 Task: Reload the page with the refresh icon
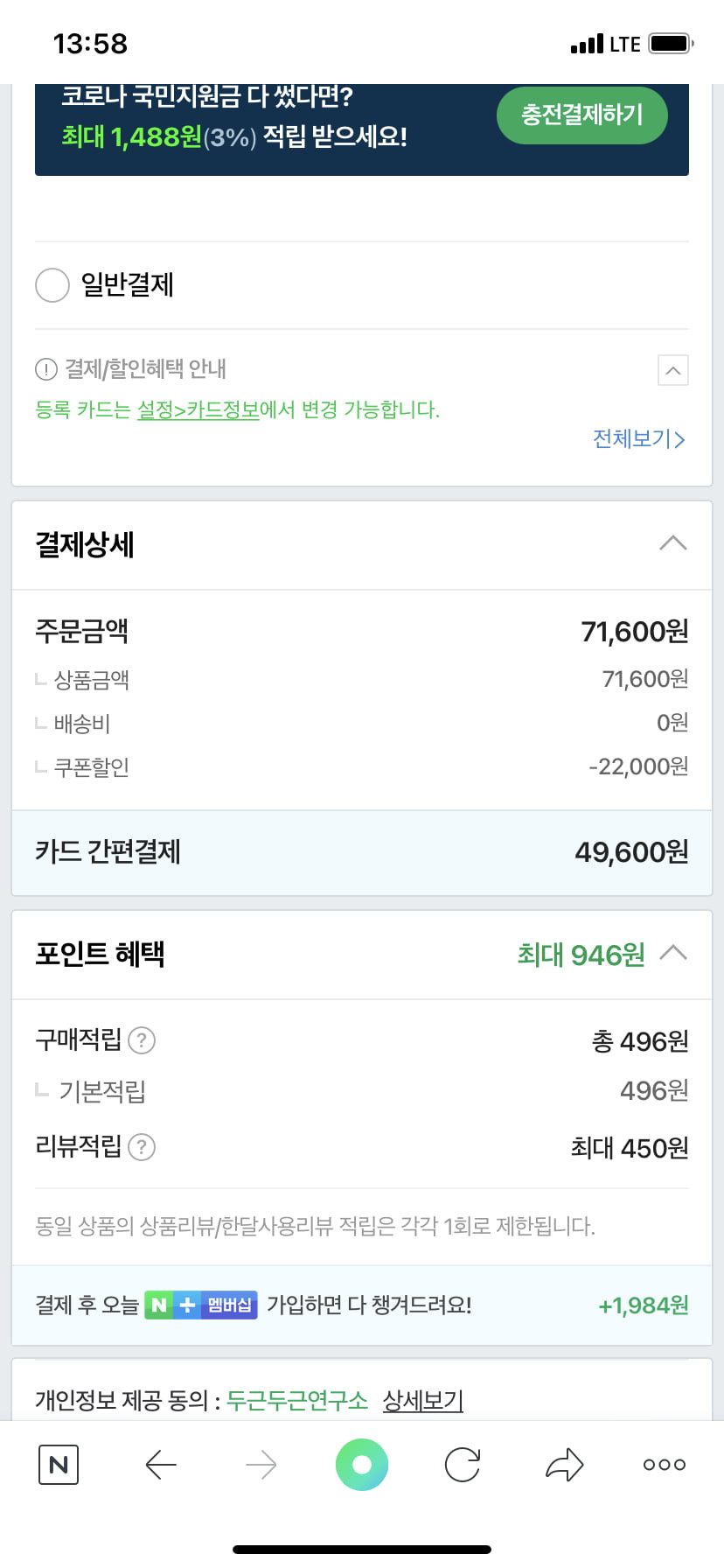tap(463, 1464)
